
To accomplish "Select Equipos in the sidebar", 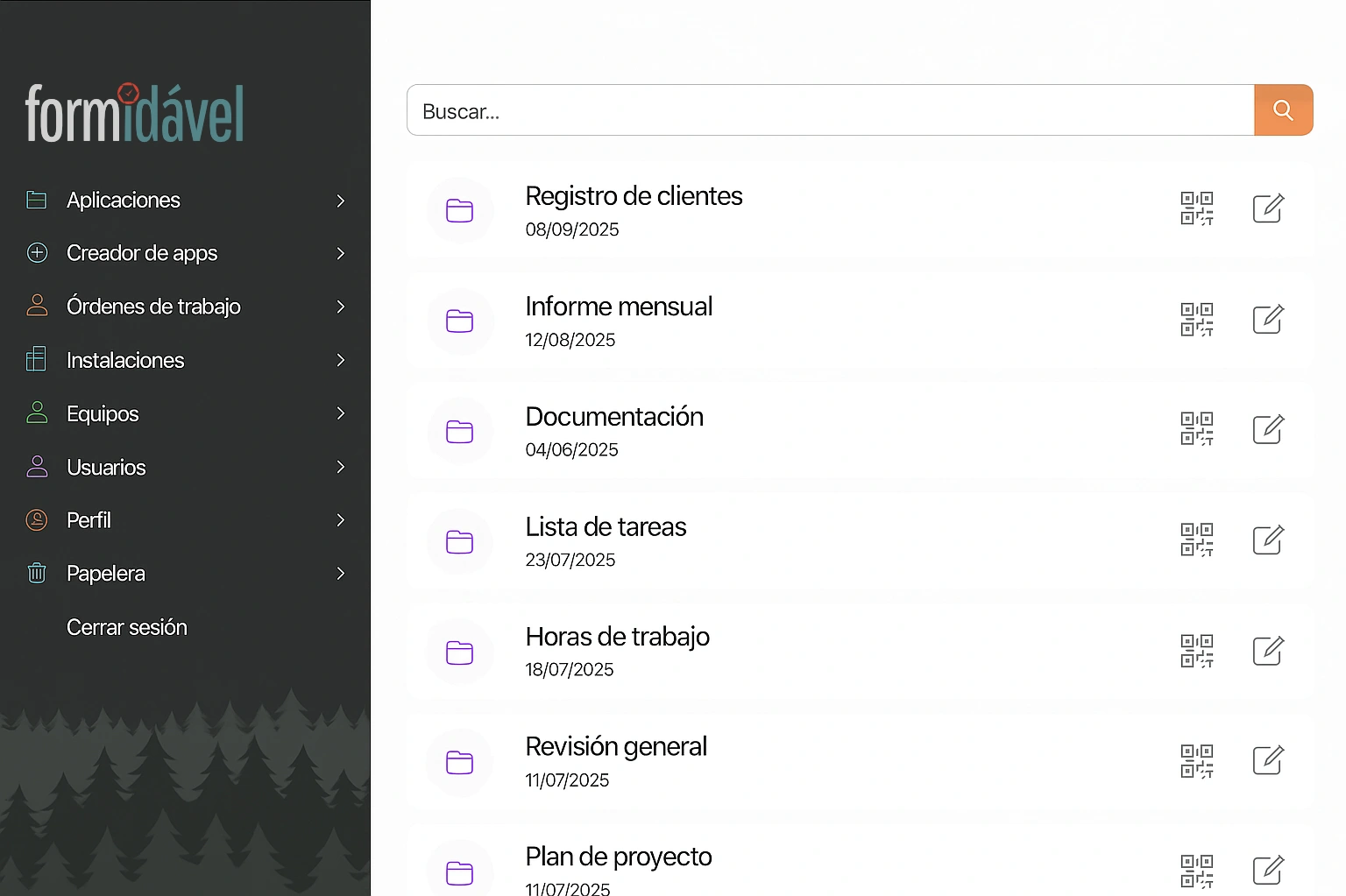I will (x=185, y=413).
